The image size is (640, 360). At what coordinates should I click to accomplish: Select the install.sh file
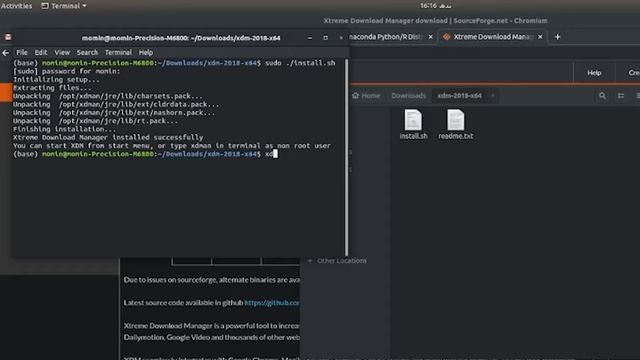[413, 124]
